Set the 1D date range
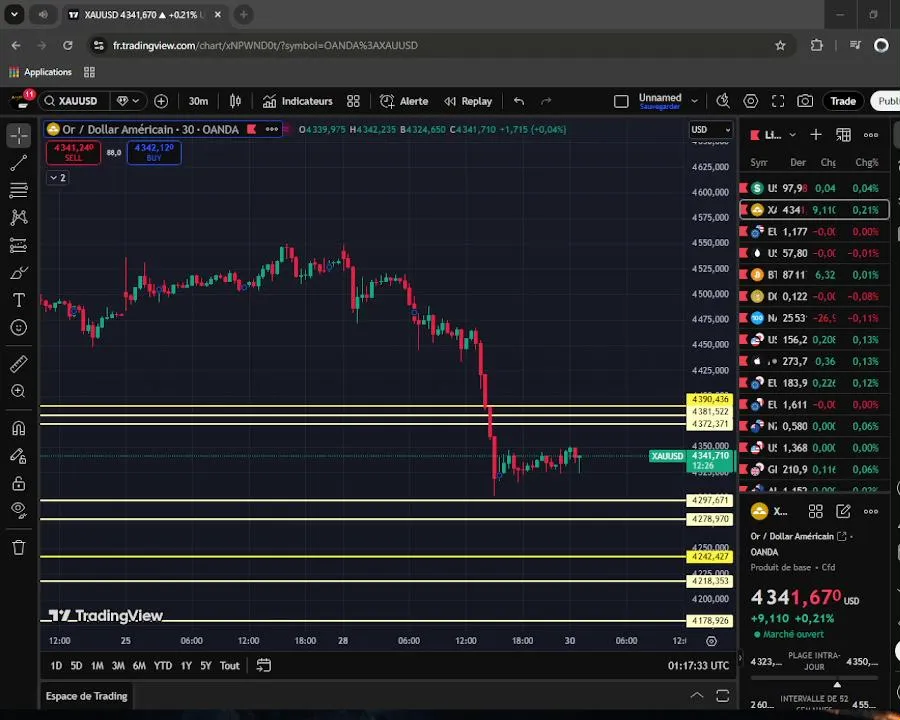Screen dimensions: 900x720 coord(56,665)
